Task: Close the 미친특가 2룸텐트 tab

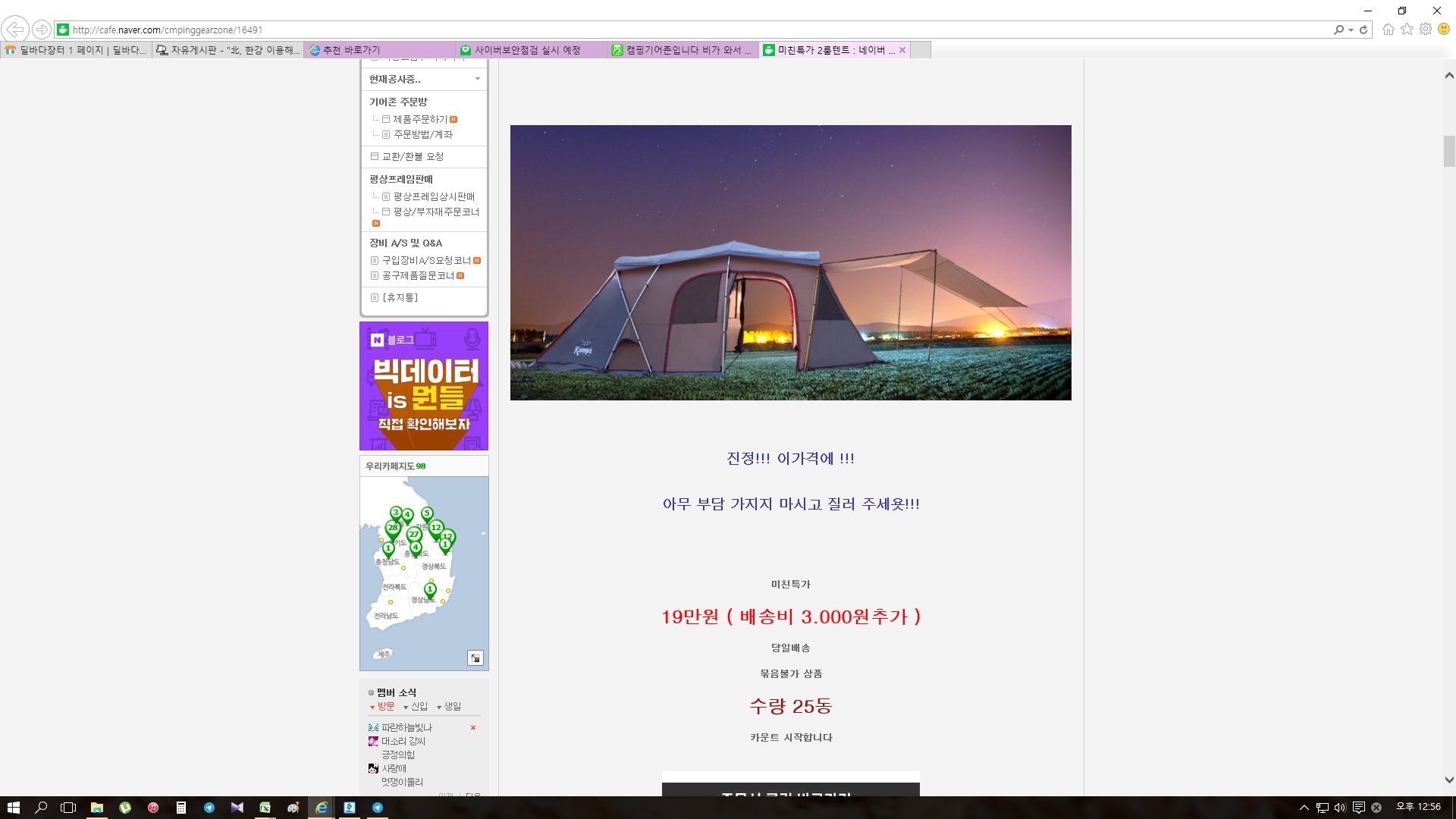Action: click(x=902, y=50)
